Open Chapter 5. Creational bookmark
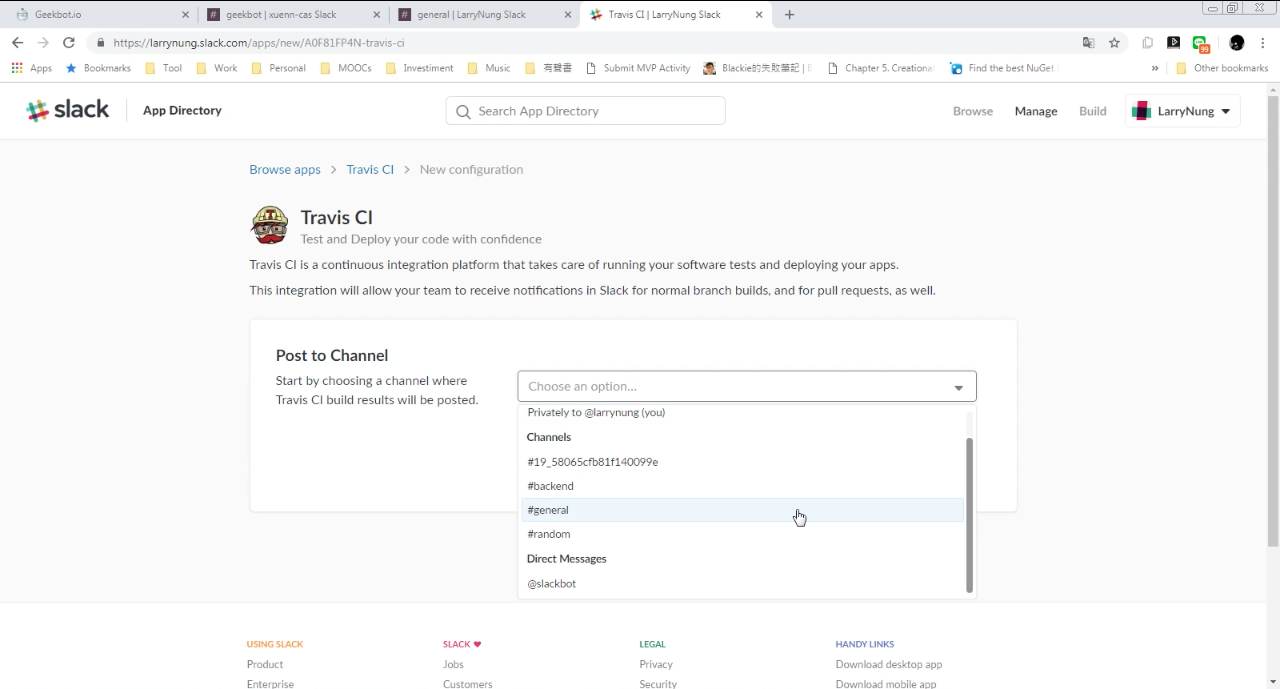The image size is (1280, 689). [x=881, y=68]
